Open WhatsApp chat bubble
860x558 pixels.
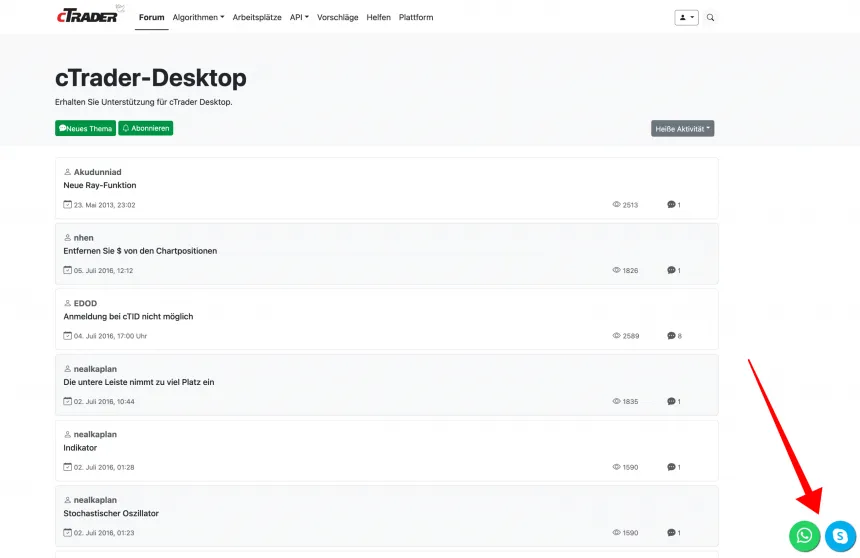[804, 536]
